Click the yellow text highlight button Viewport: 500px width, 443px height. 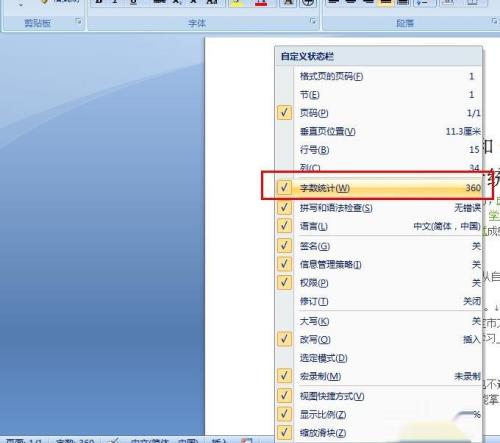[237, 3]
